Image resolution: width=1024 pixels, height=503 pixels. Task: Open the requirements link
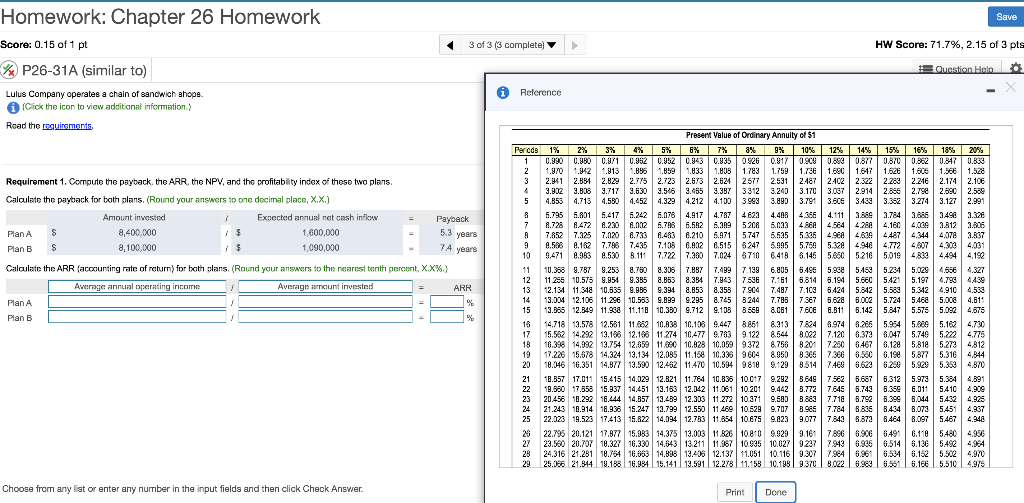[x=67, y=125]
